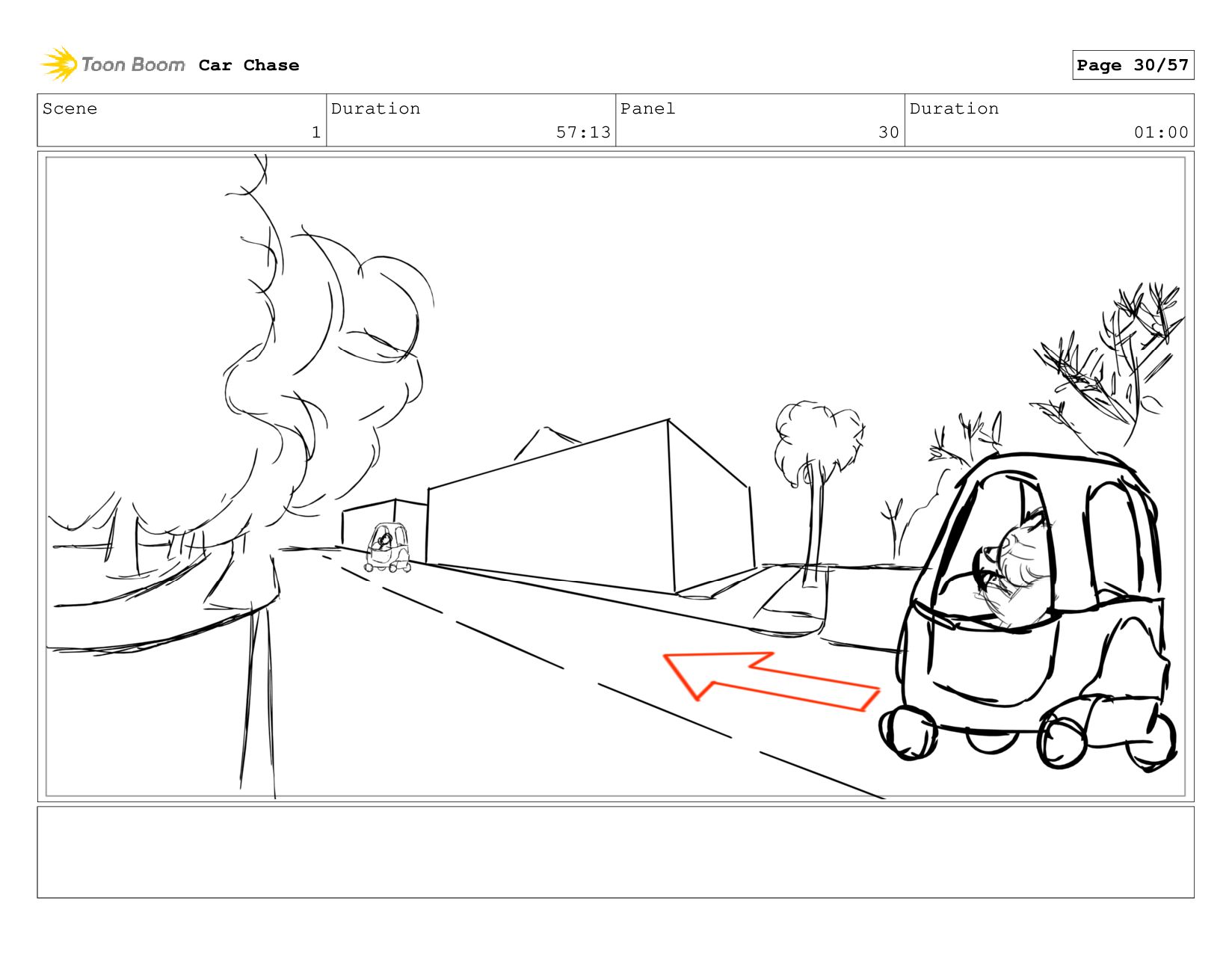Click the Toon Boom logo
The width and height of the screenshot is (1232, 954).
[x=113, y=64]
